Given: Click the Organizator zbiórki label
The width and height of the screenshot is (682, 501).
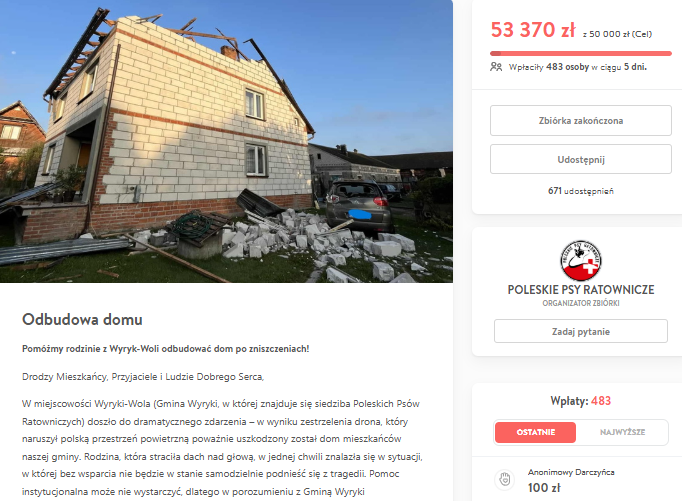Looking at the screenshot, I should click(x=581, y=303).
